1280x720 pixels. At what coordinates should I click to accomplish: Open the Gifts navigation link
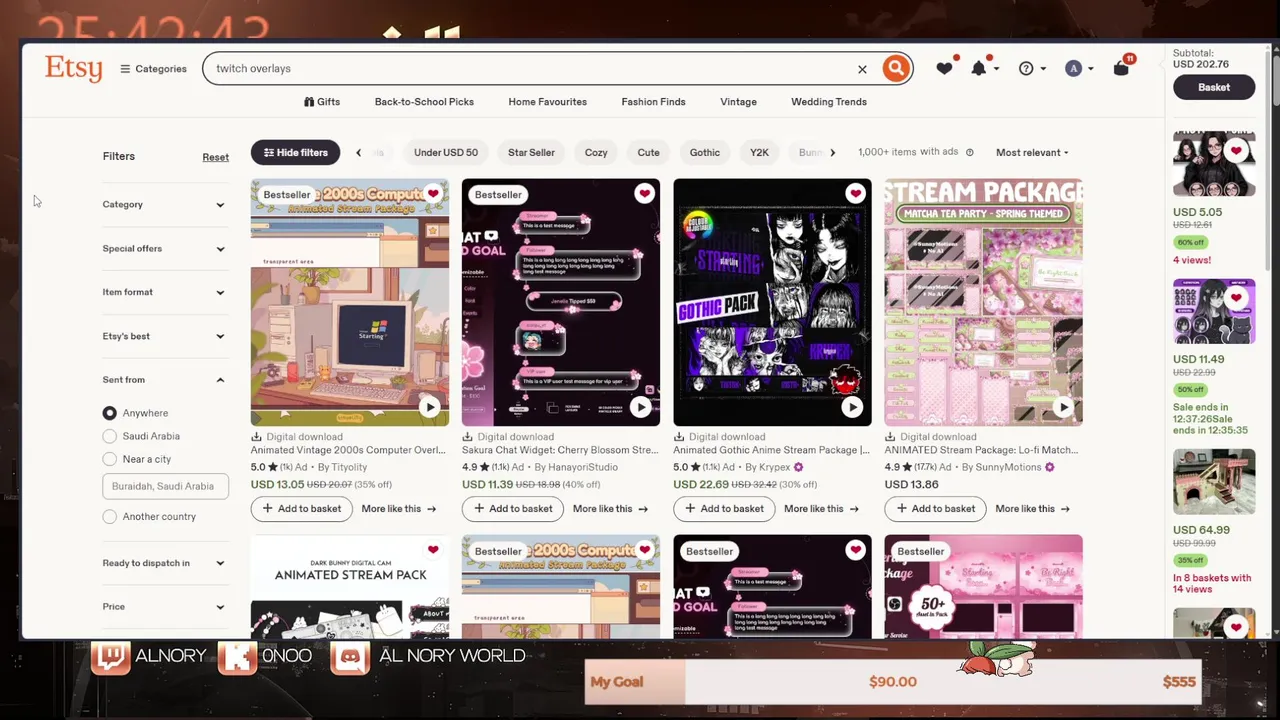(x=322, y=102)
